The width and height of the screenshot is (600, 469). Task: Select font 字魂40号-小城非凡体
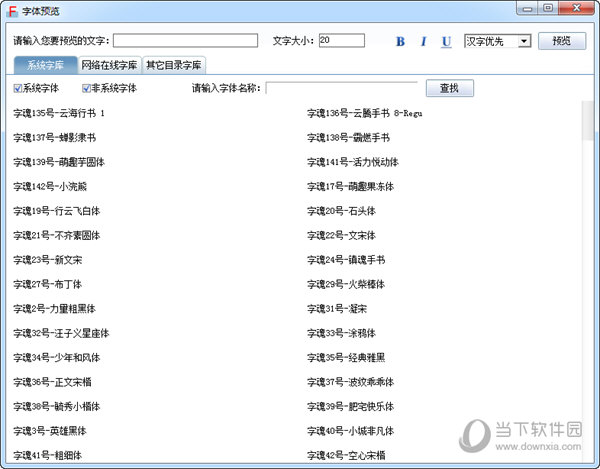point(351,432)
